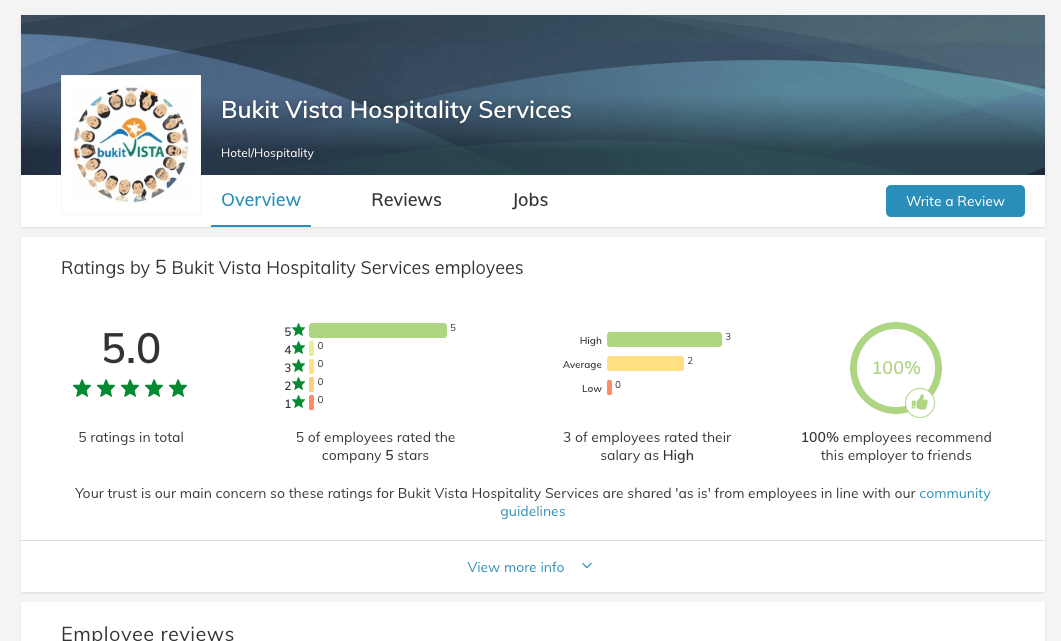Go to the Jobs tab
The width and height of the screenshot is (1061, 641).
pyautogui.click(x=530, y=200)
